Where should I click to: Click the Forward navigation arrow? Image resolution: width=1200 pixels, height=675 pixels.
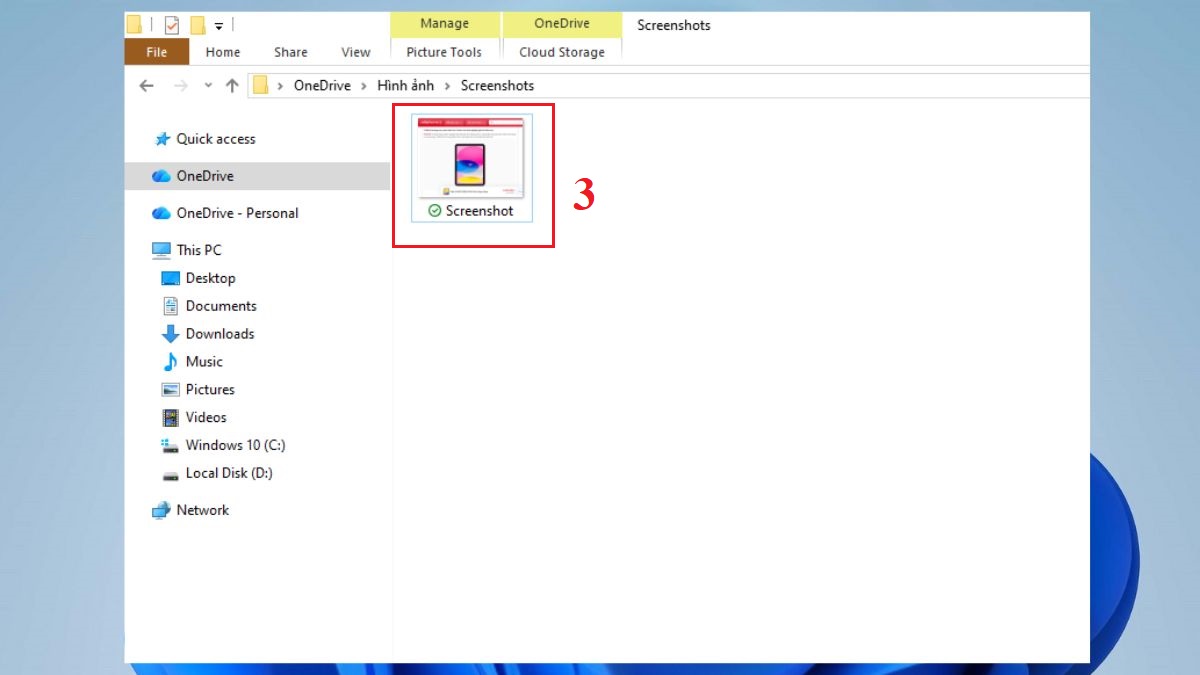pyautogui.click(x=181, y=86)
